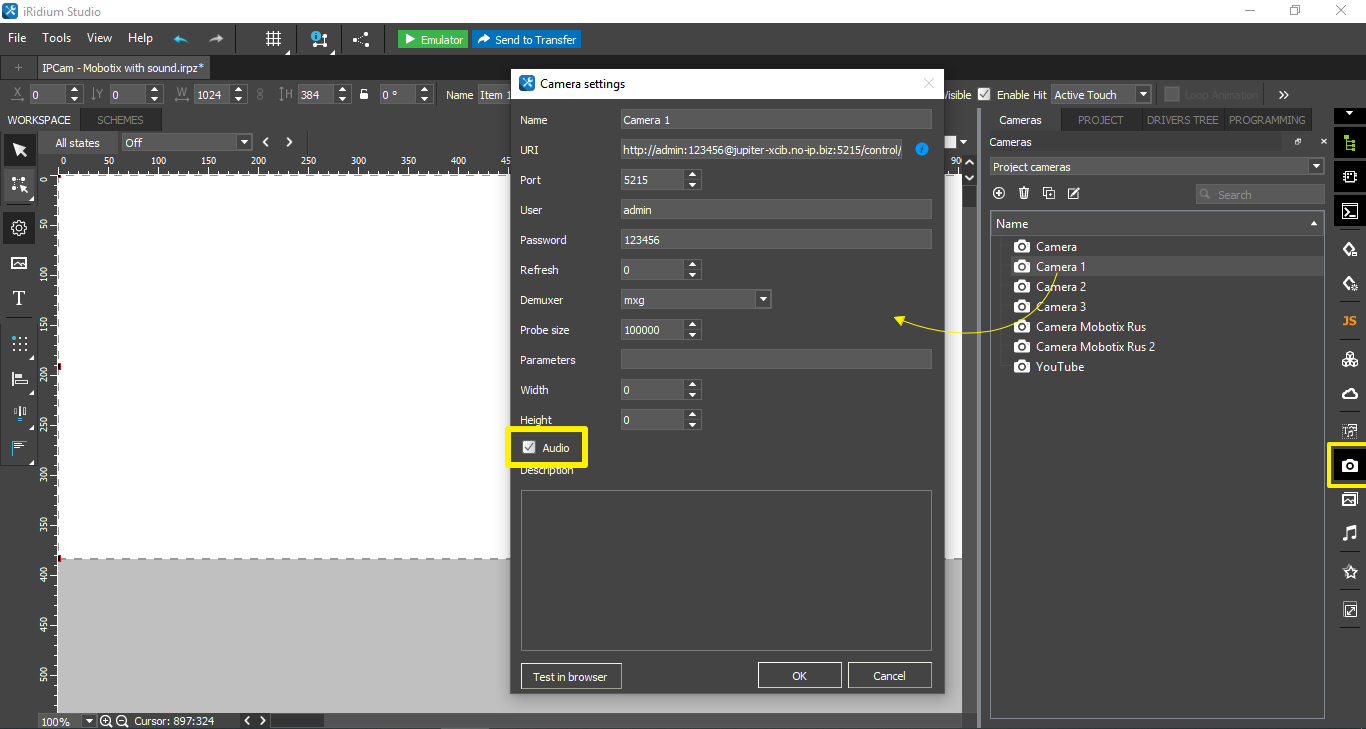This screenshot has height=729, width=1366.
Task: Click the grid settings icon in toolbar
Action: tap(273, 39)
